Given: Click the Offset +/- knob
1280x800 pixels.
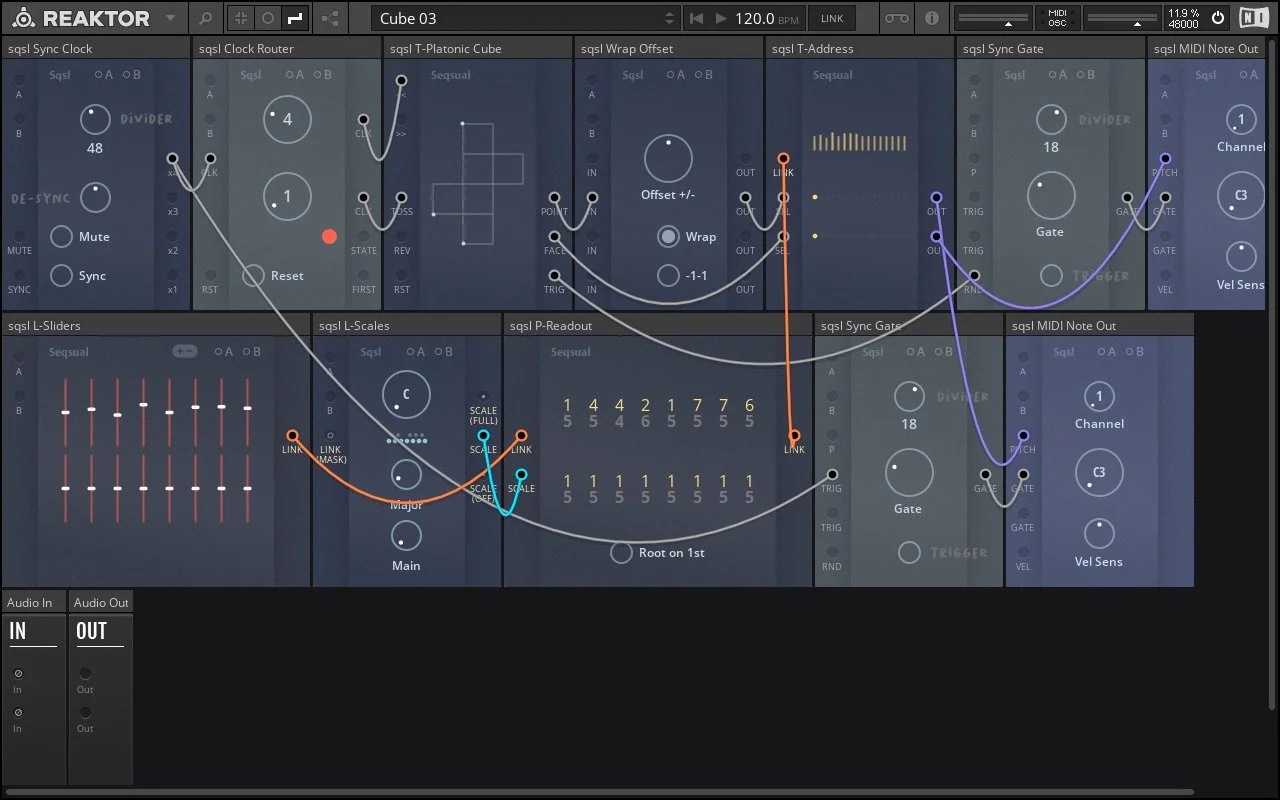Looking at the screenshot, I should coord(668,159).
